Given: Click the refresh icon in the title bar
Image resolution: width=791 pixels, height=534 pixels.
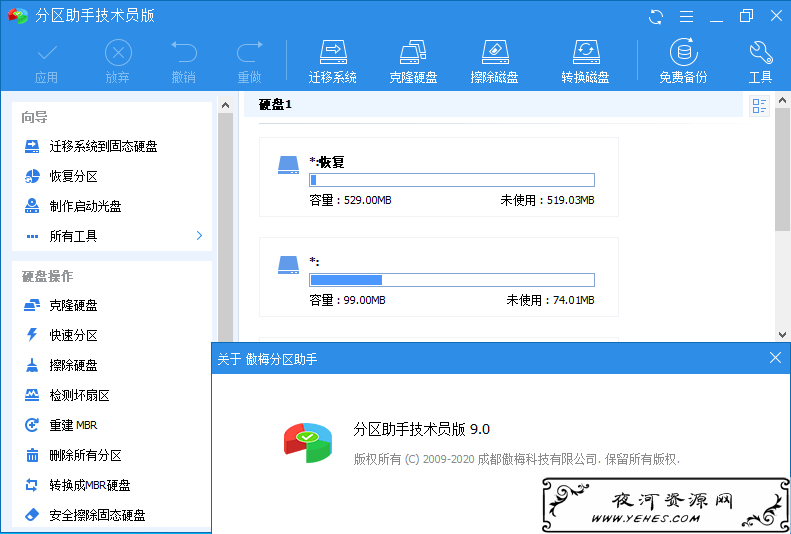Looking at the screenshot, I should (656, 17).
